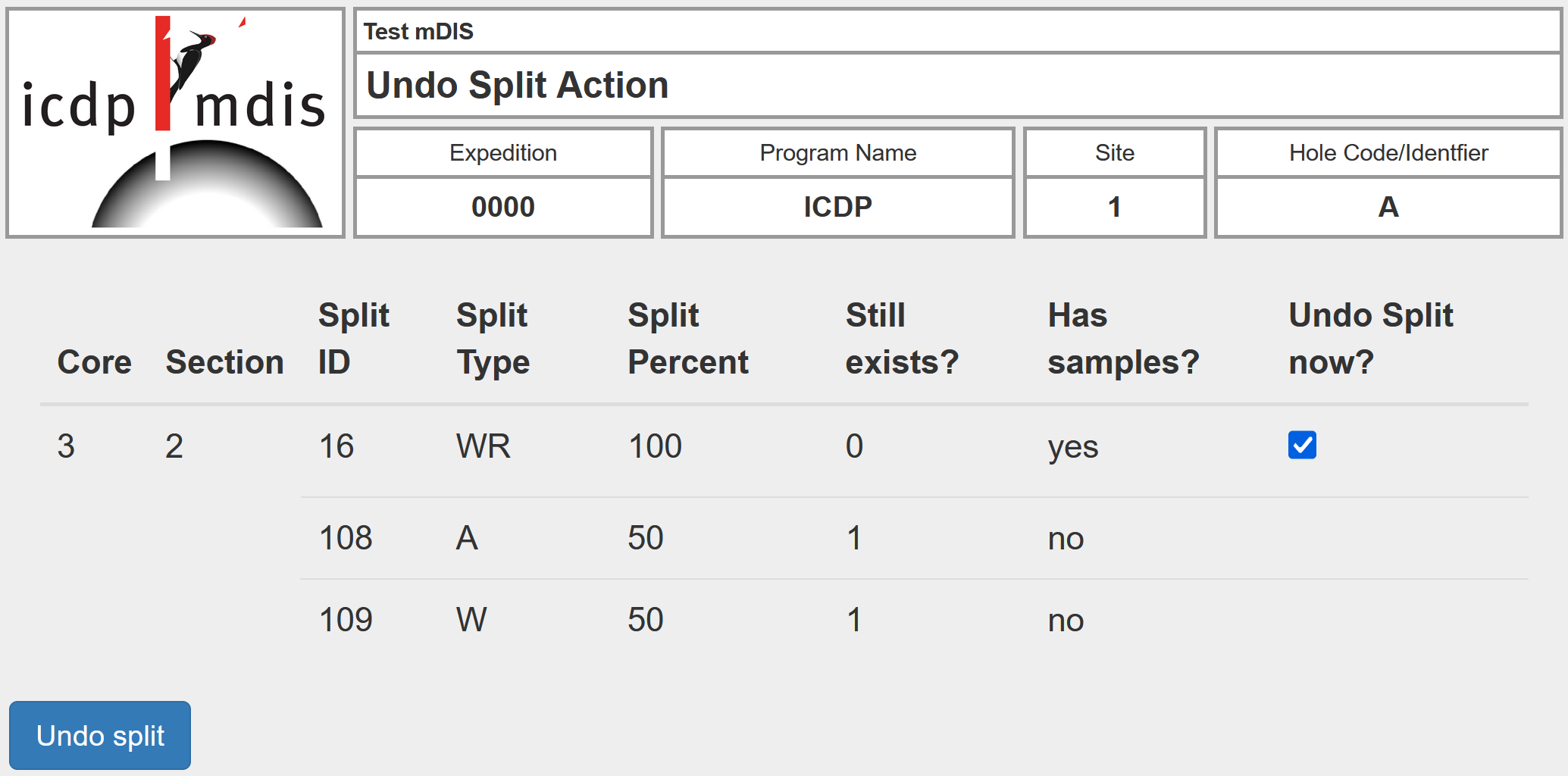Select the Undo Split Action title
This screenshot has width=1568, height=776.
coord(516,85)
